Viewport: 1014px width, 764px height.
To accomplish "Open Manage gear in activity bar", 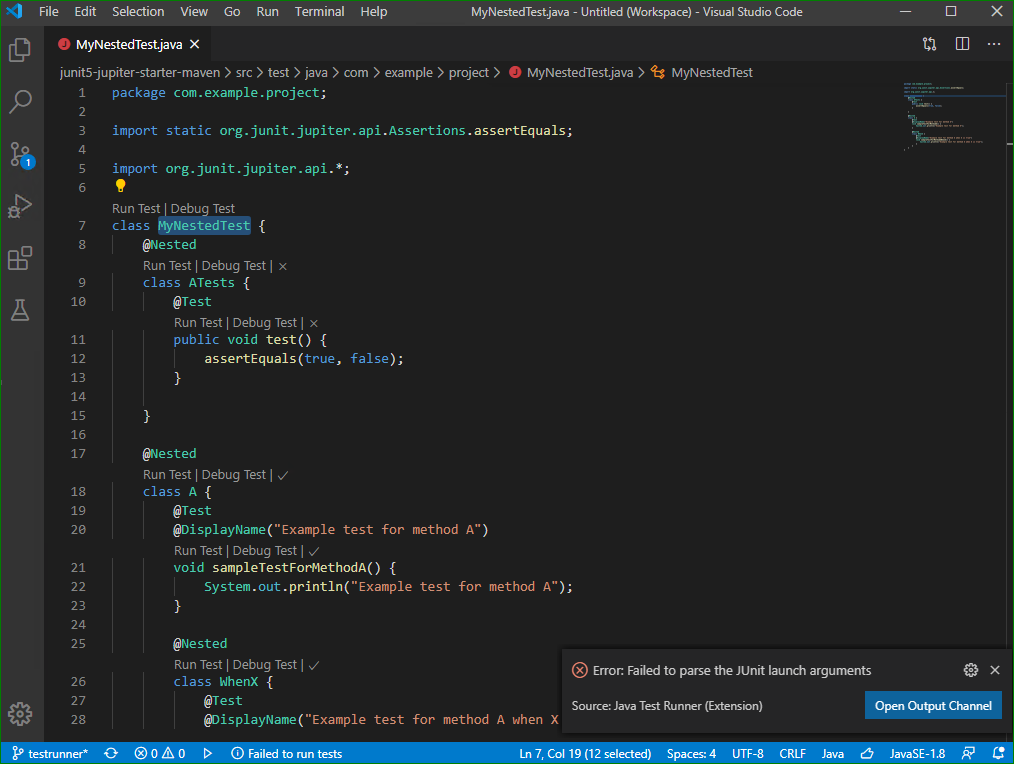I will point(20,714).
